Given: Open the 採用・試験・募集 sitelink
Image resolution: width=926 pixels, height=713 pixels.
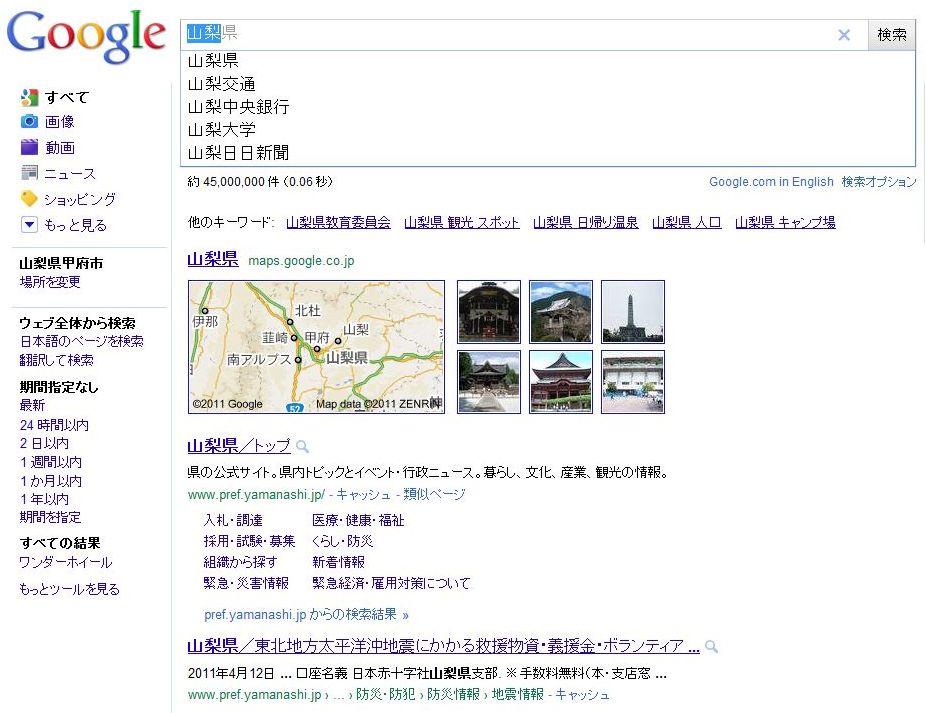Looking at the screenshot, I should tap(249, 541).
